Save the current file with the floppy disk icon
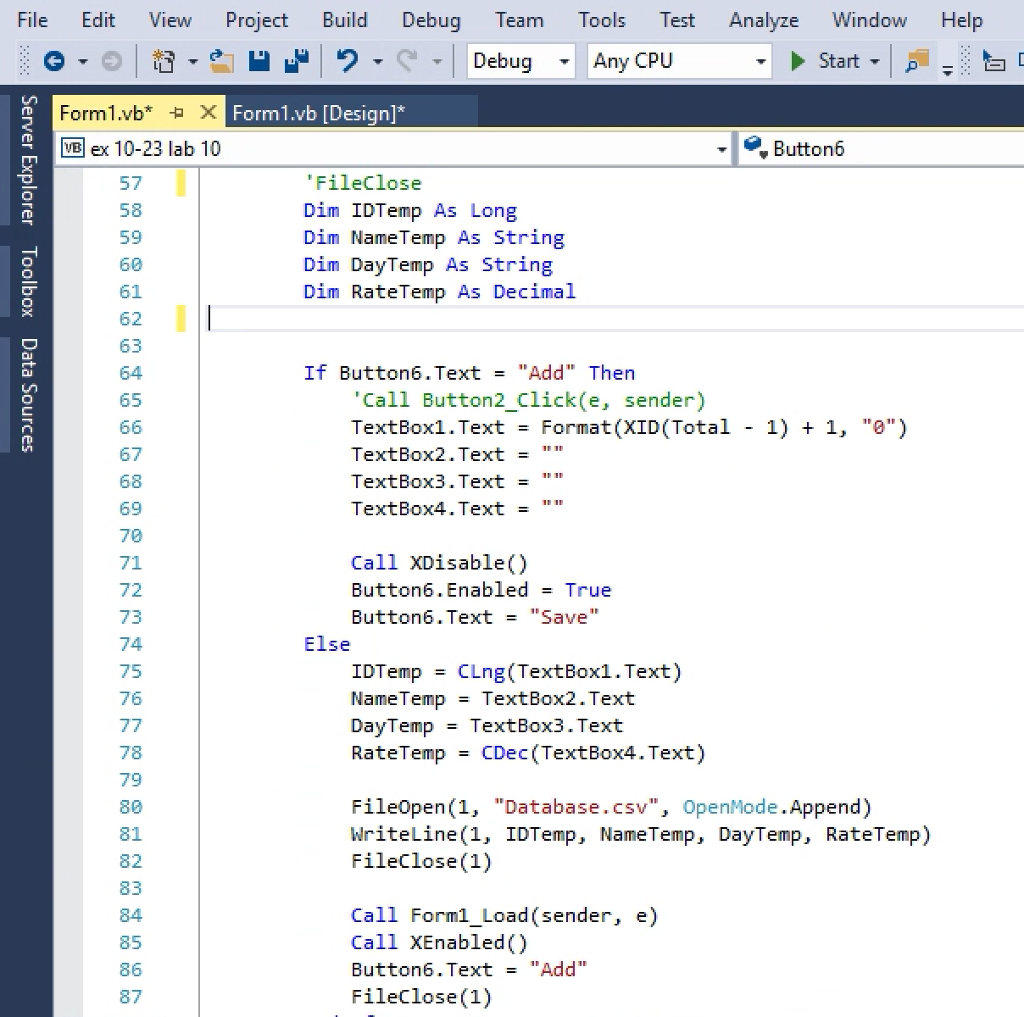 tap(259, 62)
